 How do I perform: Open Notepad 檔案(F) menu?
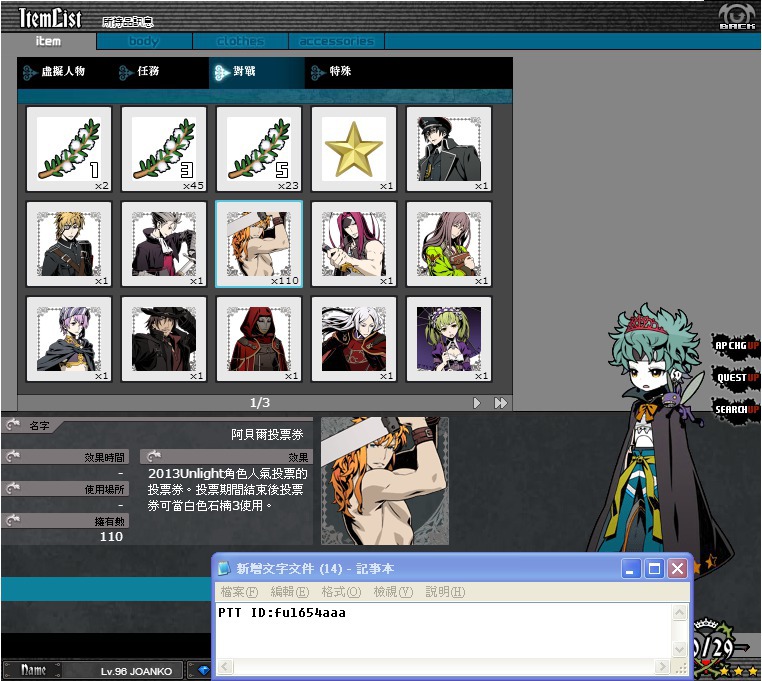point(239,592)
